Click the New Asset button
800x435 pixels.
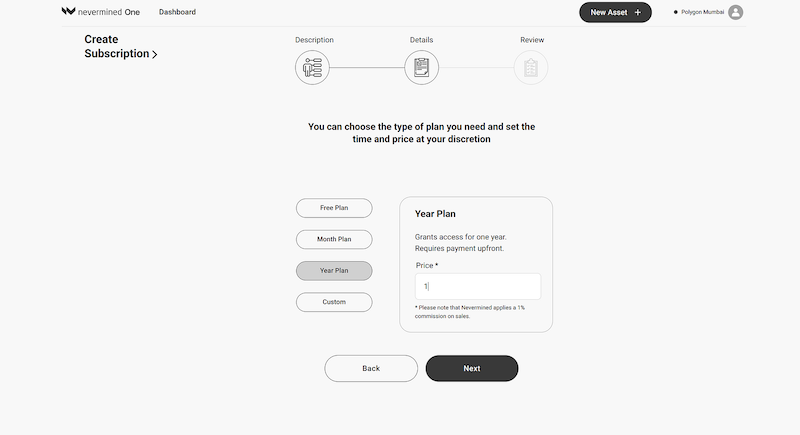tap(615, 12)
